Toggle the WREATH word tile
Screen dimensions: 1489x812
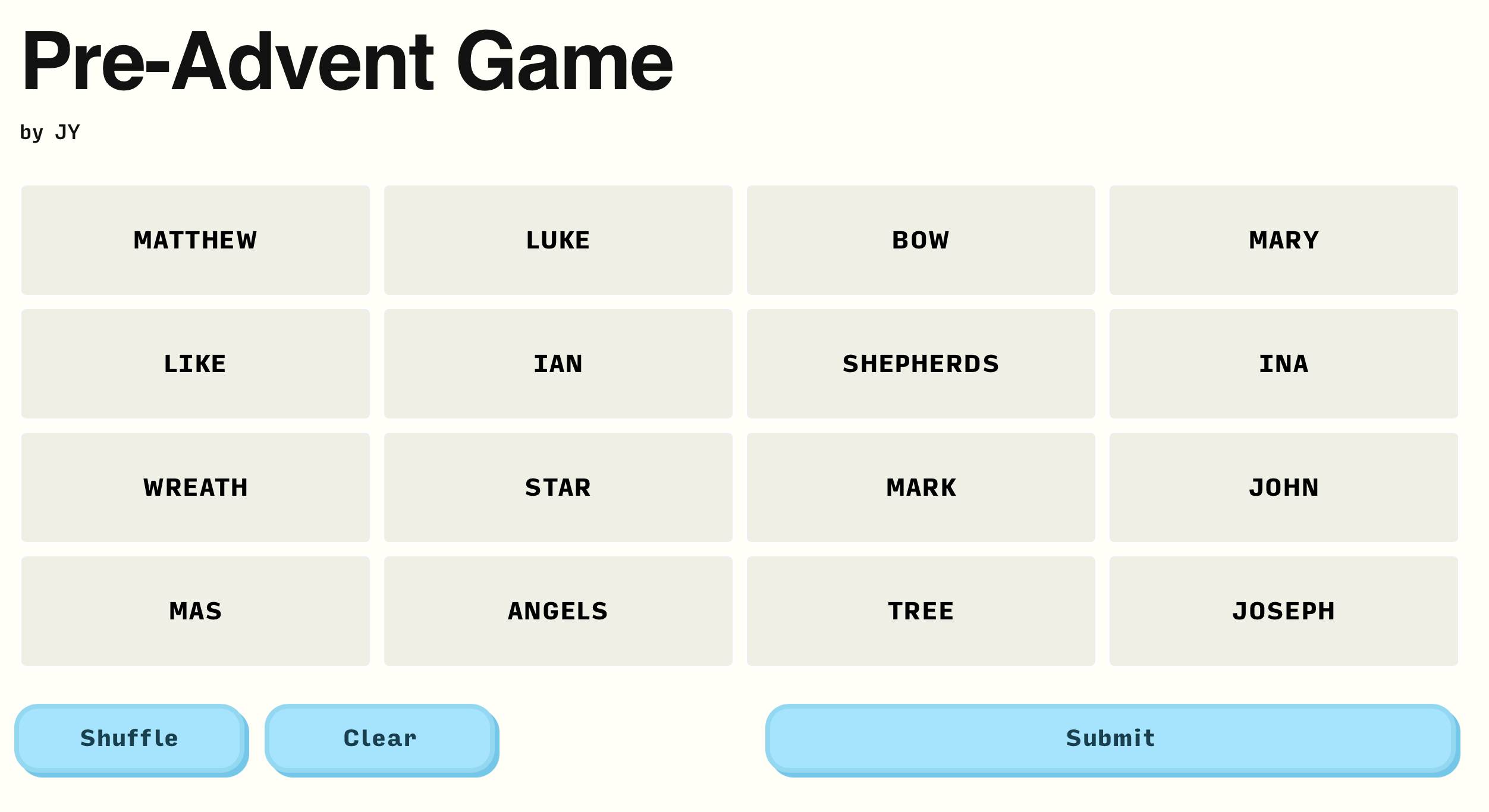[195, 487]
